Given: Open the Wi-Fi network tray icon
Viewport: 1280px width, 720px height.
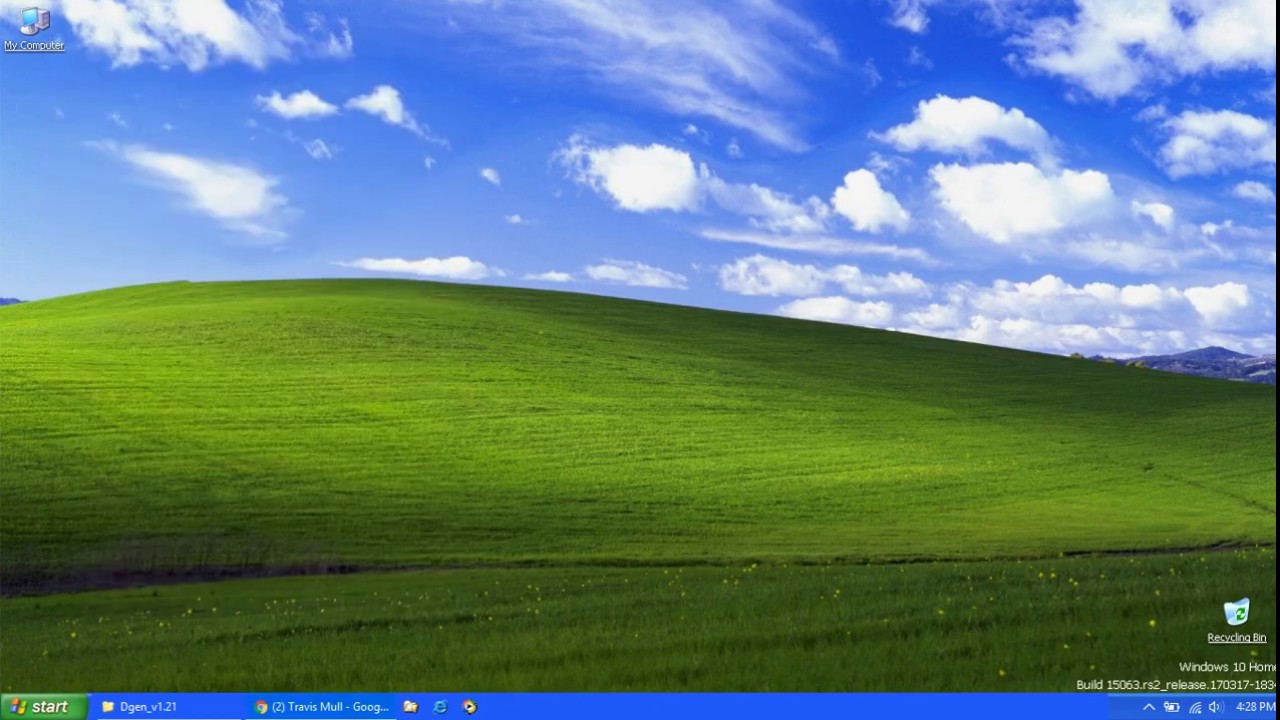Looking at the screenshot, I should coord(1194,707).
